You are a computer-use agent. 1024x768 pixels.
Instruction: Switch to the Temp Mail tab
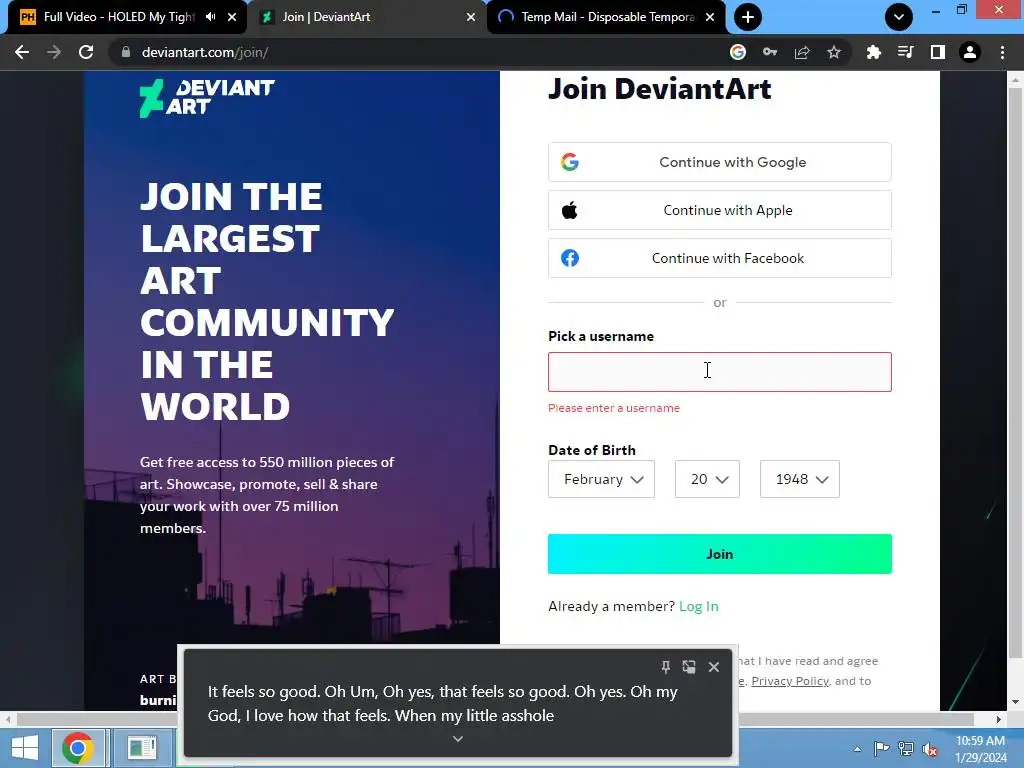click(607, 17)
